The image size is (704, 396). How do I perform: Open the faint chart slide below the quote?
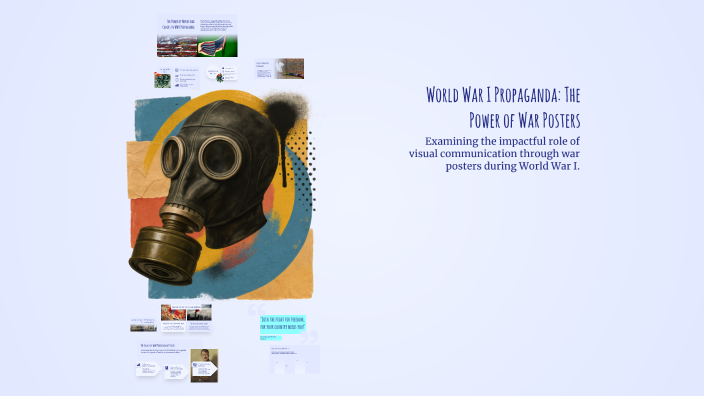pos(295,359)
